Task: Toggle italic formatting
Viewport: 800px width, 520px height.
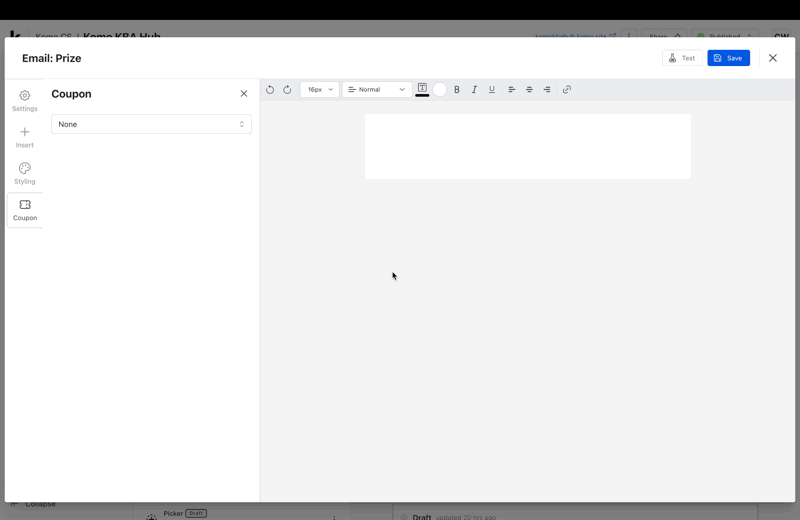Action: click(474, 90)
